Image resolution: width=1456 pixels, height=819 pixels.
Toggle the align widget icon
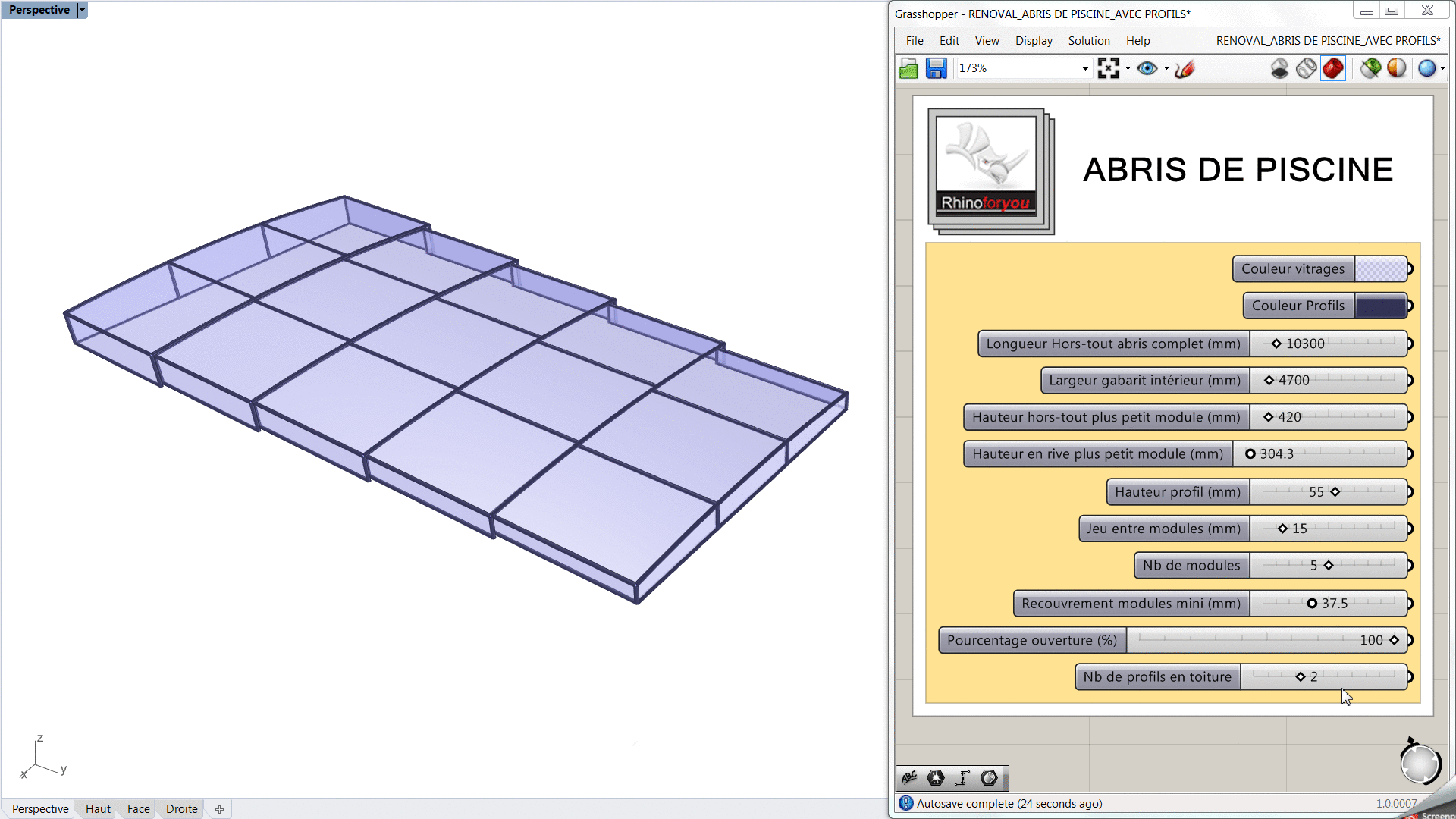click(x=963, y=777)
